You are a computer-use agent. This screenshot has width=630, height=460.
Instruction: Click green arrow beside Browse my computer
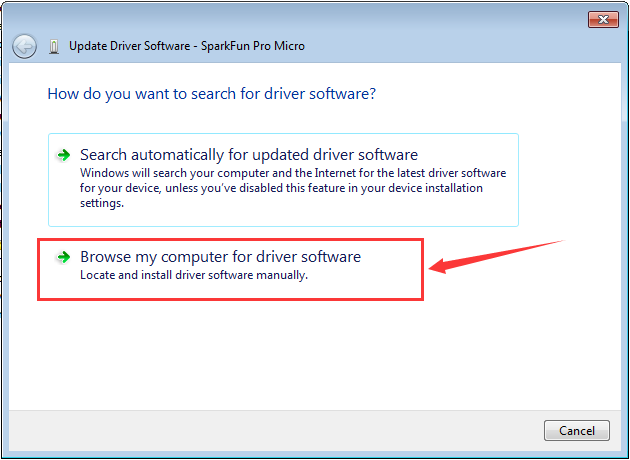click(x=63, y=257)
